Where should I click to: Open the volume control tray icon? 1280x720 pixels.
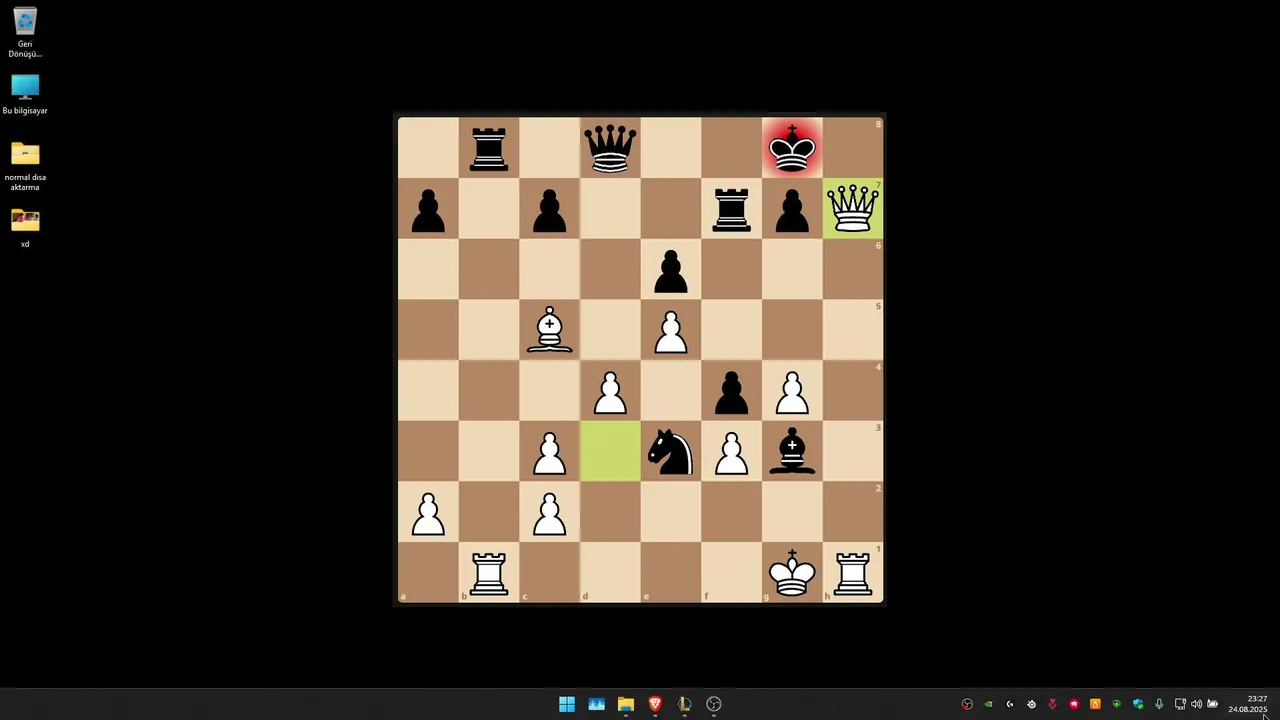(x=1196, y=704)
